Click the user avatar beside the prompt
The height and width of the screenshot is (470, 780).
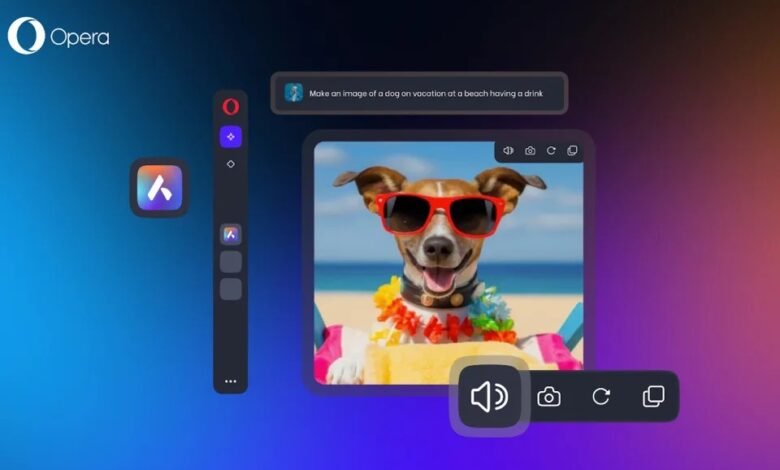(x=293, y=93)
